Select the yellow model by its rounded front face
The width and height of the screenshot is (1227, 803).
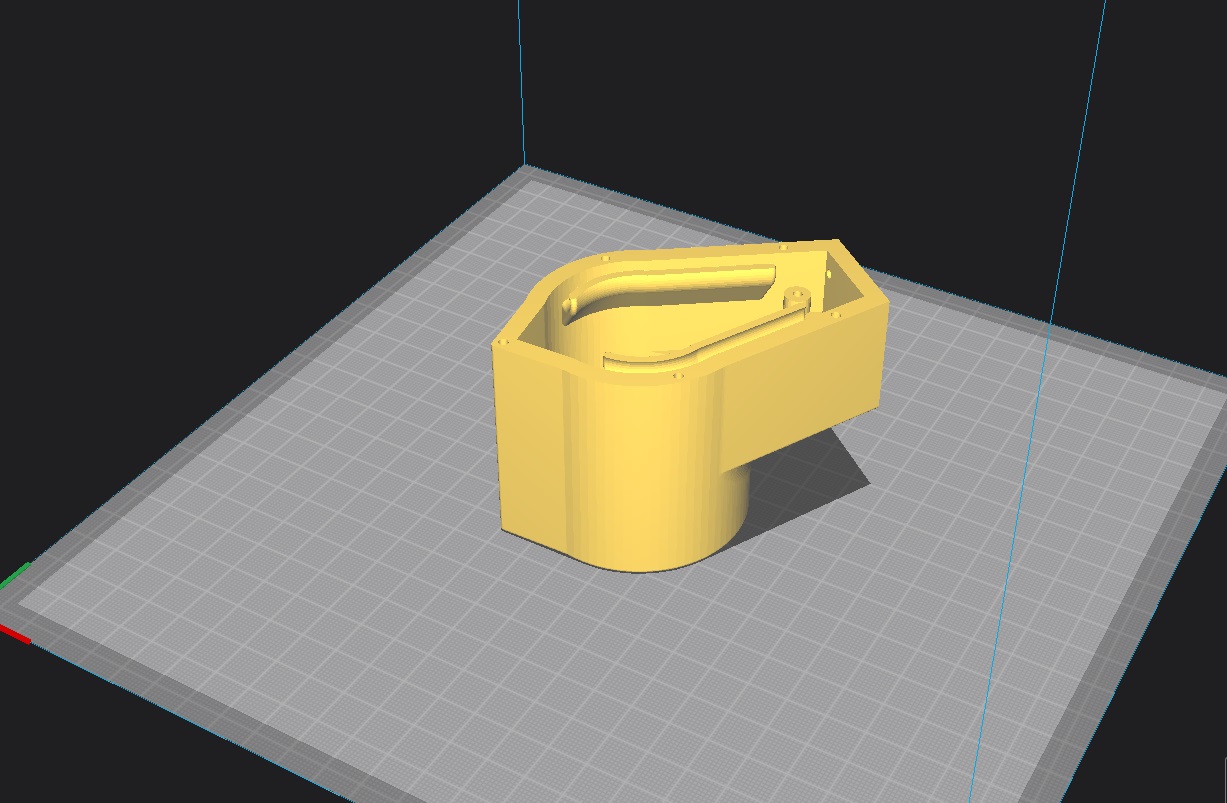click(x=650, y=470)
